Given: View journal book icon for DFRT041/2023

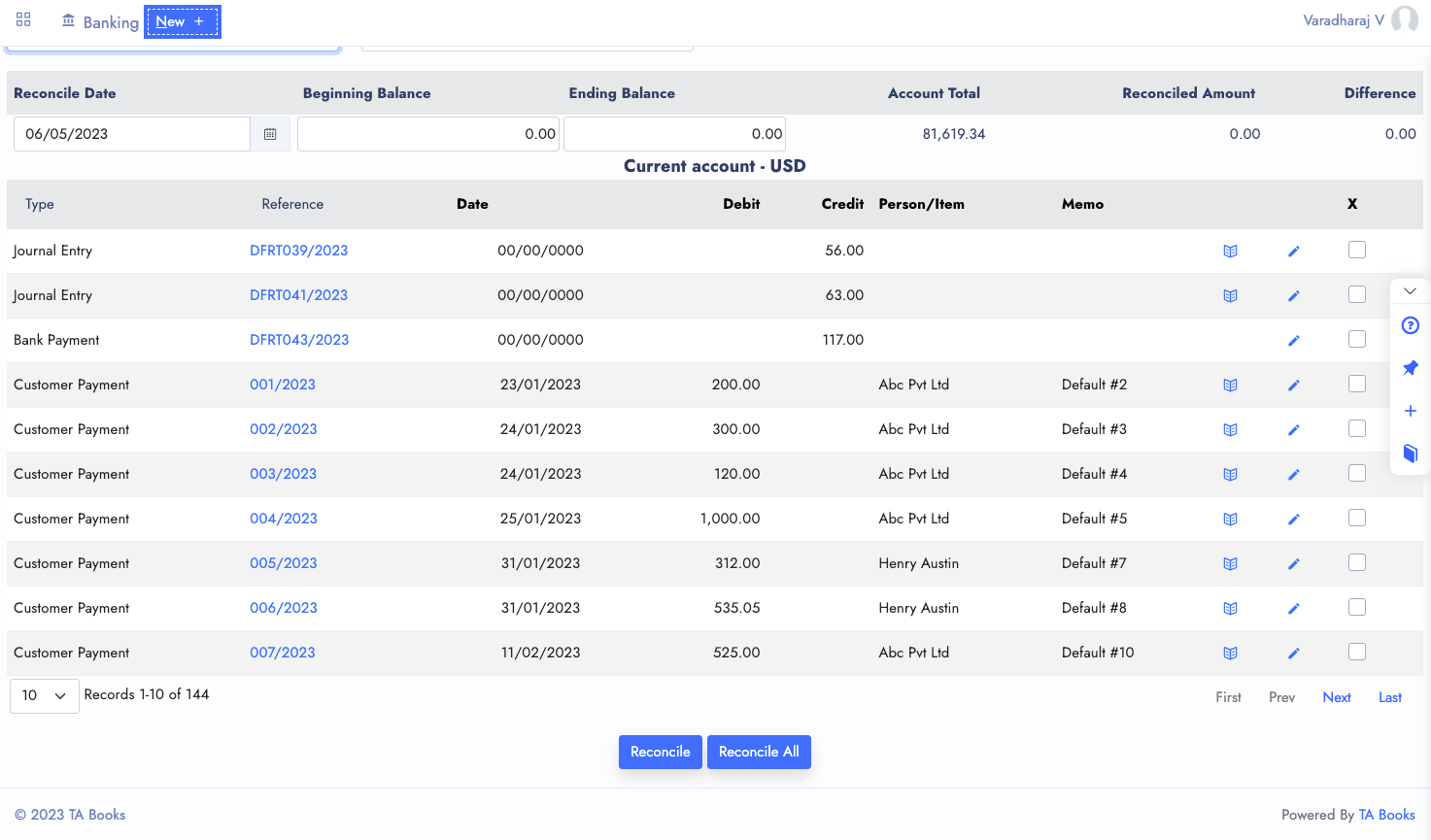Looking at the screenshot, I should [x=1230, y=296].
